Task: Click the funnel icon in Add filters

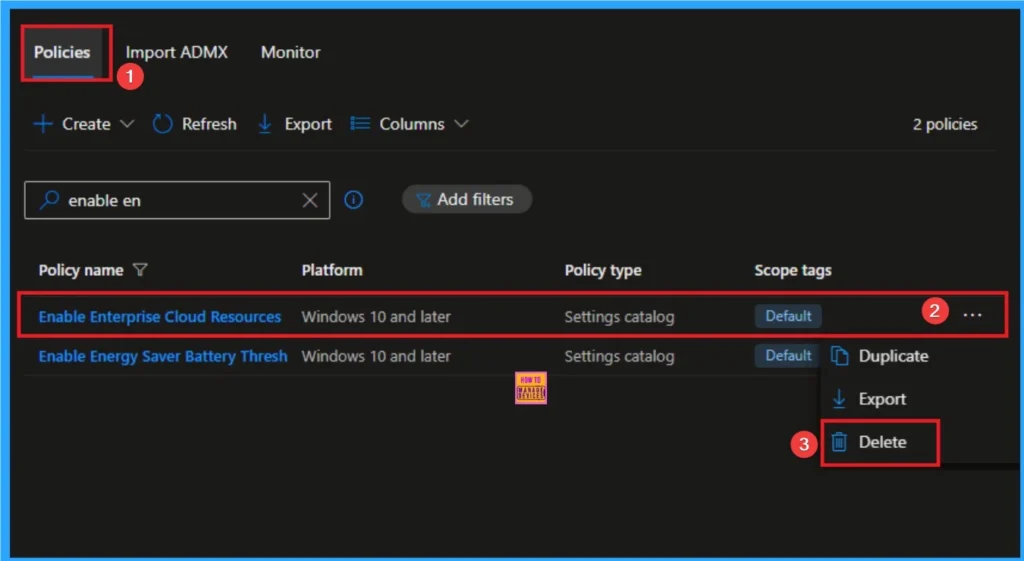Action: click(424, 200)
